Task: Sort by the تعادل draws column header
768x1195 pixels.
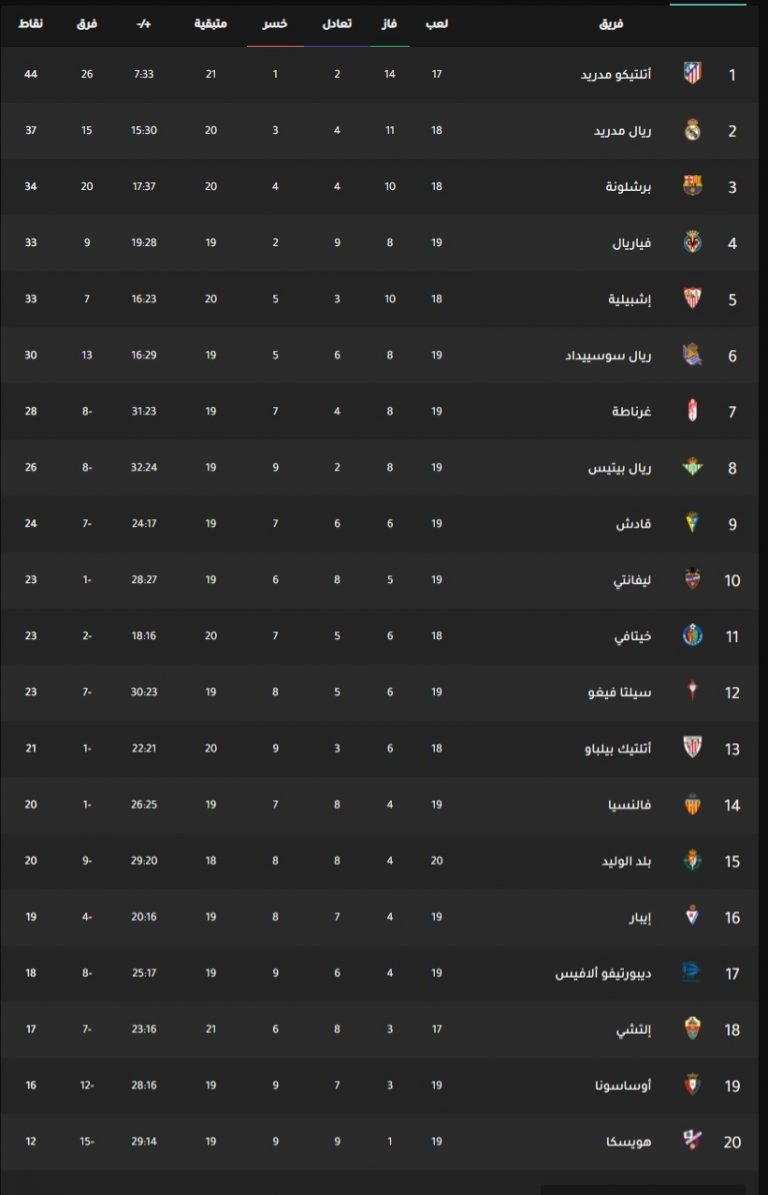Action: (x=337, y=24)
